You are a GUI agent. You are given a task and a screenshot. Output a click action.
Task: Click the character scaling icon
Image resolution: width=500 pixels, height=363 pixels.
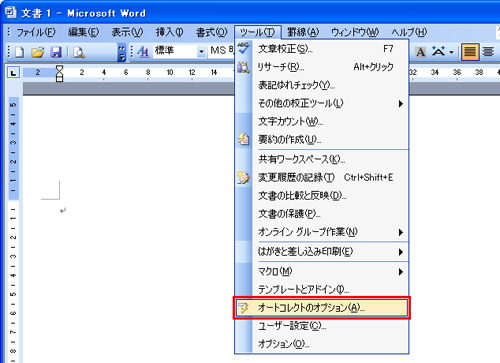[x=438, y=52]
